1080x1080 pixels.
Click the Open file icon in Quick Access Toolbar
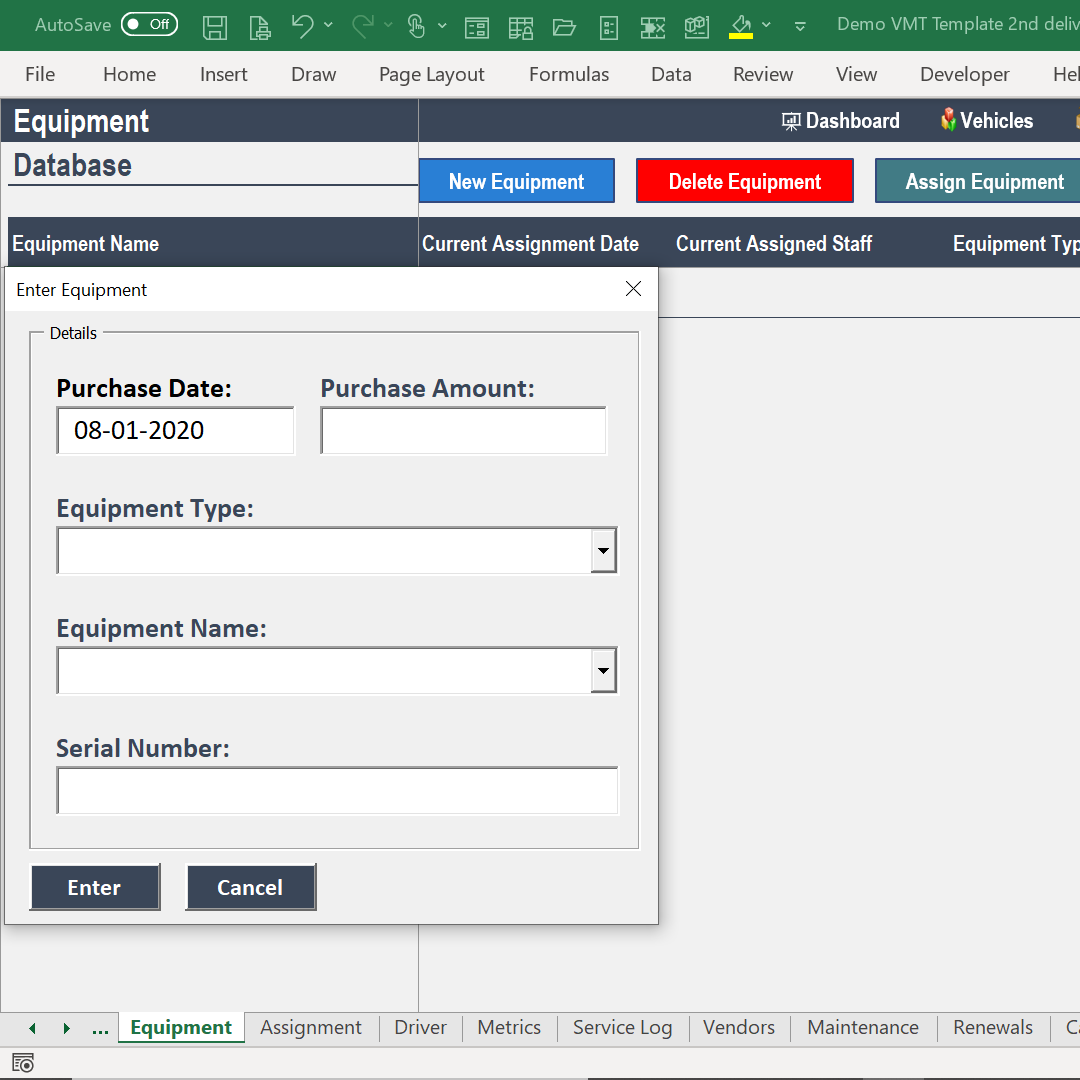tap(565, 27)
